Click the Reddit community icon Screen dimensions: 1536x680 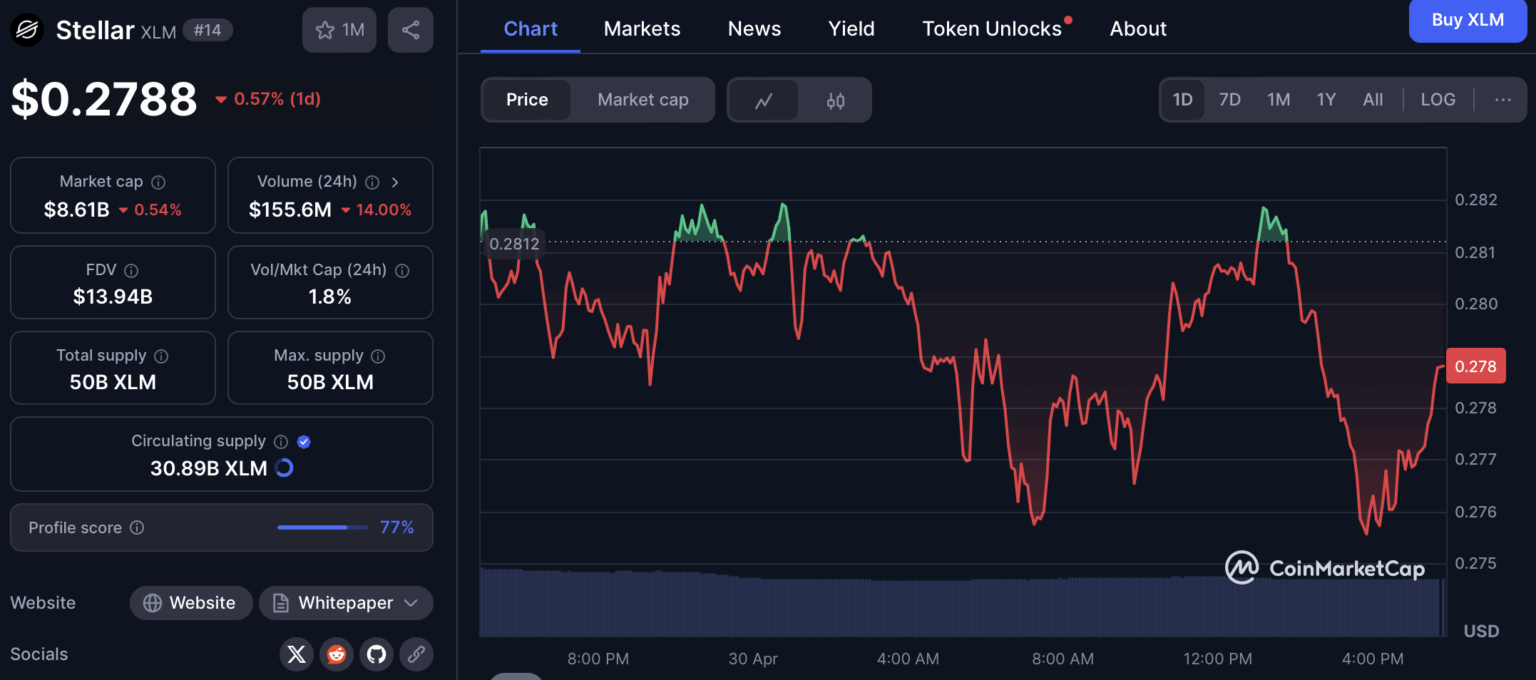336,654
